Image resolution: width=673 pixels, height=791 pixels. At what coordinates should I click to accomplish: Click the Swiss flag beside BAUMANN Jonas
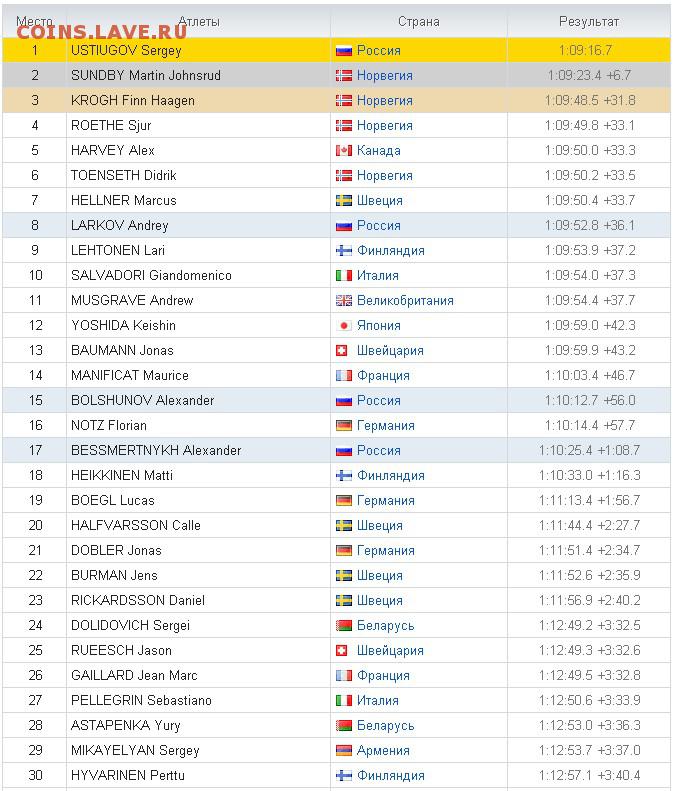coord(342,351)
